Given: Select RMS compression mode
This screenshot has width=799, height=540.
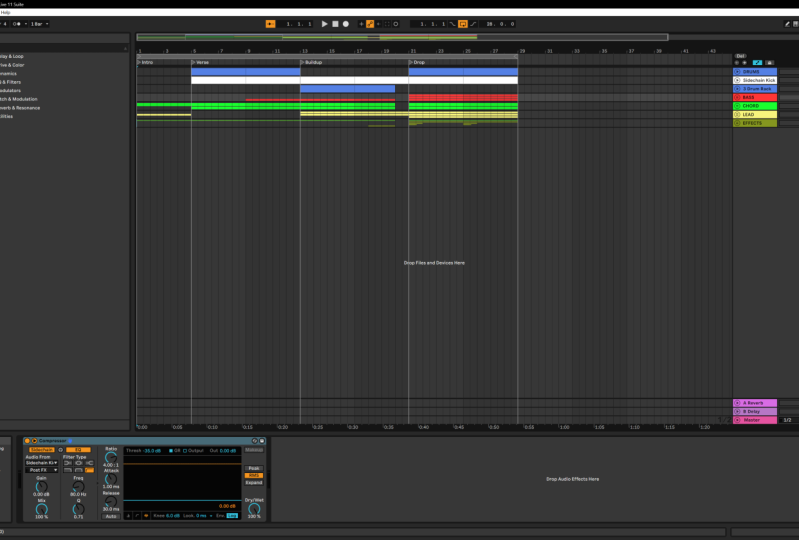Looking at the screenshot, I should 254,475.
